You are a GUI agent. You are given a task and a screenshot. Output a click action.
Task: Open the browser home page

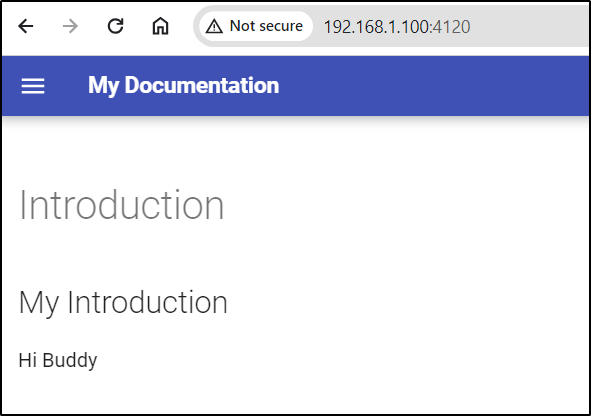pyautogui.click(x=160, y=26)
